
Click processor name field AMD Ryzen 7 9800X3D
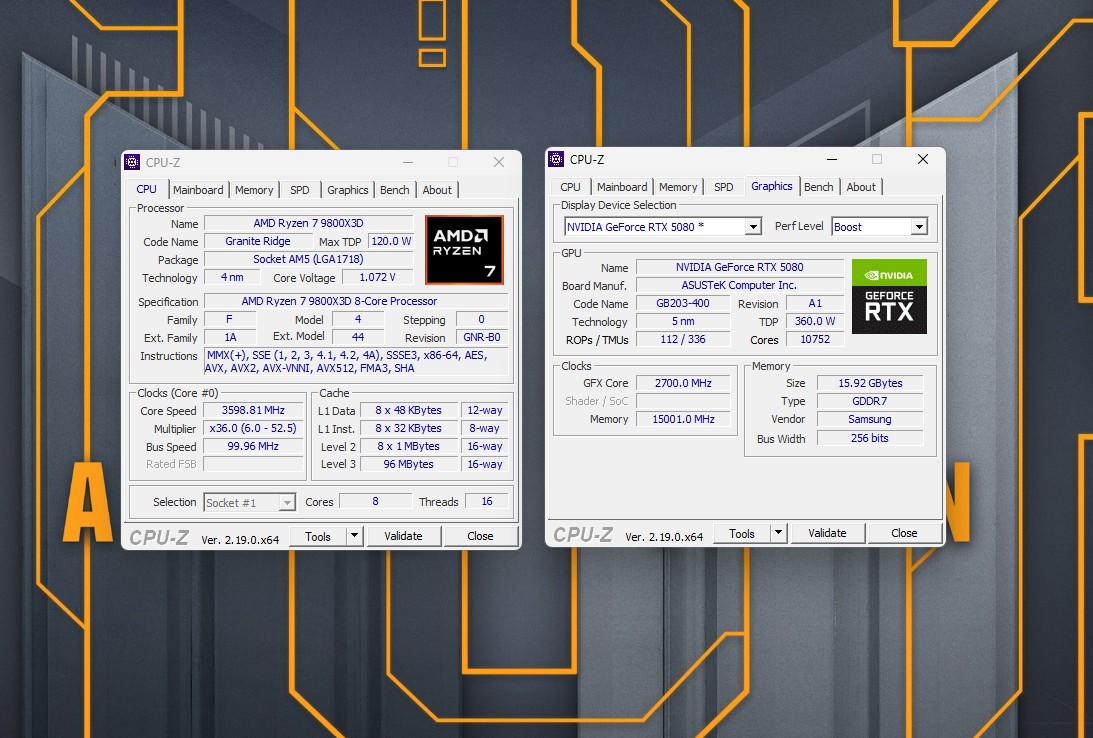click(308, 223)
